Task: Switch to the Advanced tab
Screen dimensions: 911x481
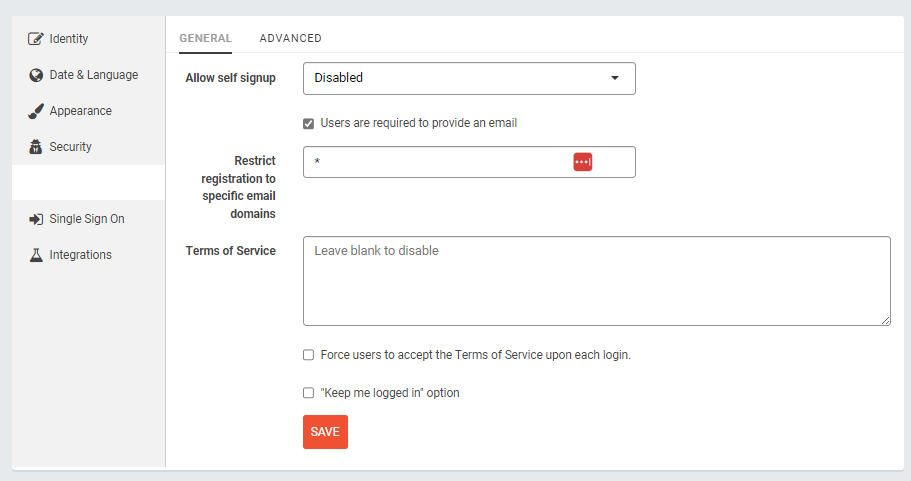Action: [x=290, y=38]
